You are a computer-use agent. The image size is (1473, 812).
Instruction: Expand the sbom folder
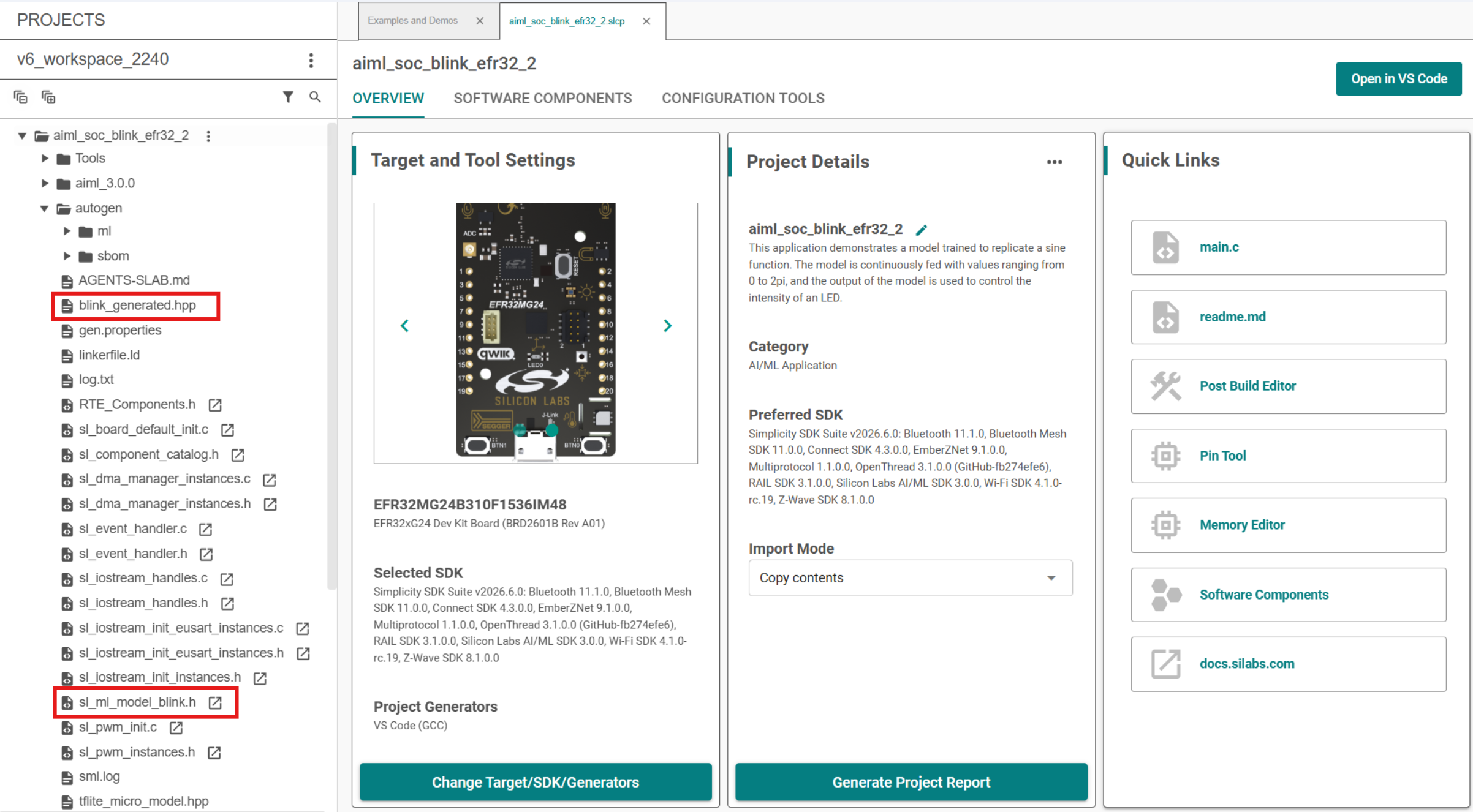(67, 257)
